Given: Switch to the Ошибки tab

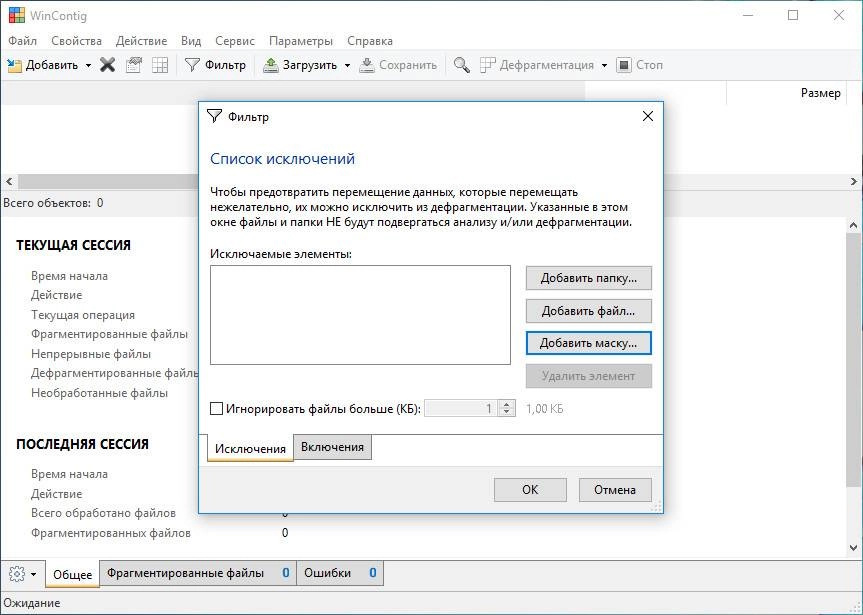Looking at the screenshot, I should point(340,573).
